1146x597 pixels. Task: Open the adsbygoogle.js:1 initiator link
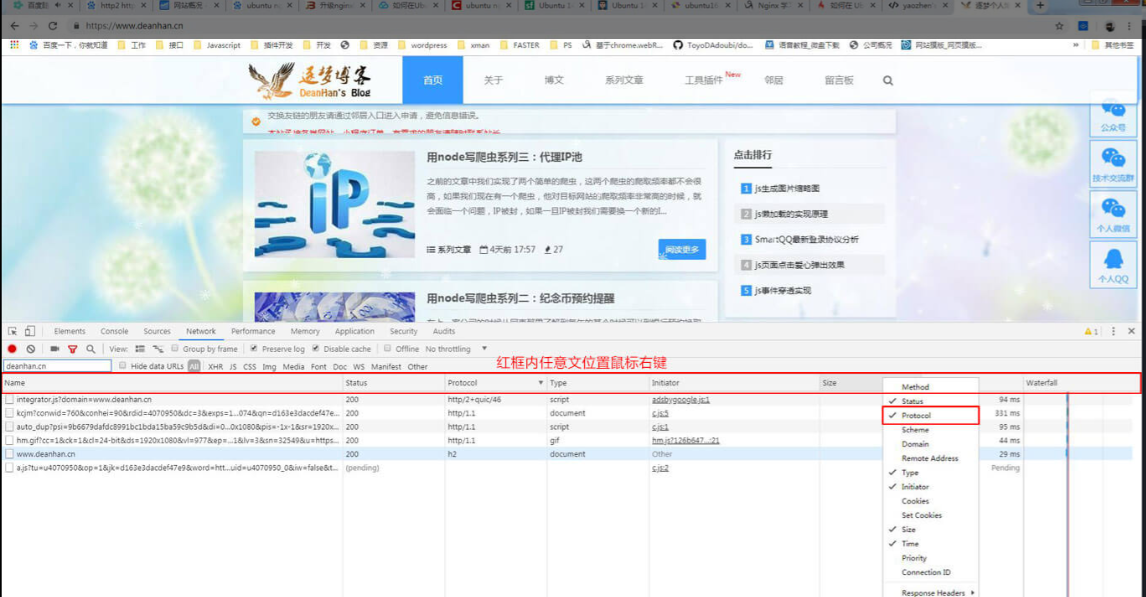pos(680,400)
